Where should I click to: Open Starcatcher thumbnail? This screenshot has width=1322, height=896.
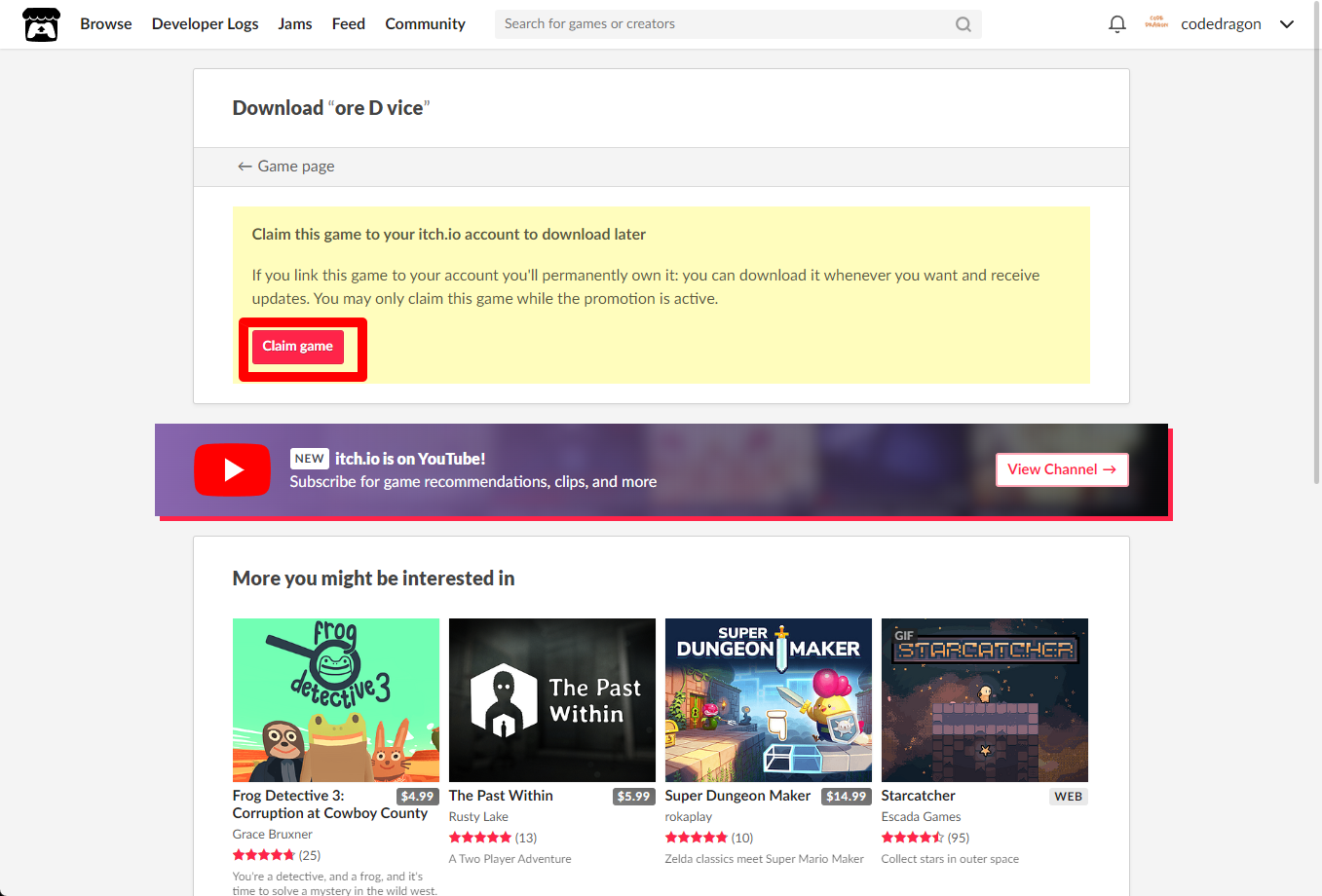coord(985,700)
